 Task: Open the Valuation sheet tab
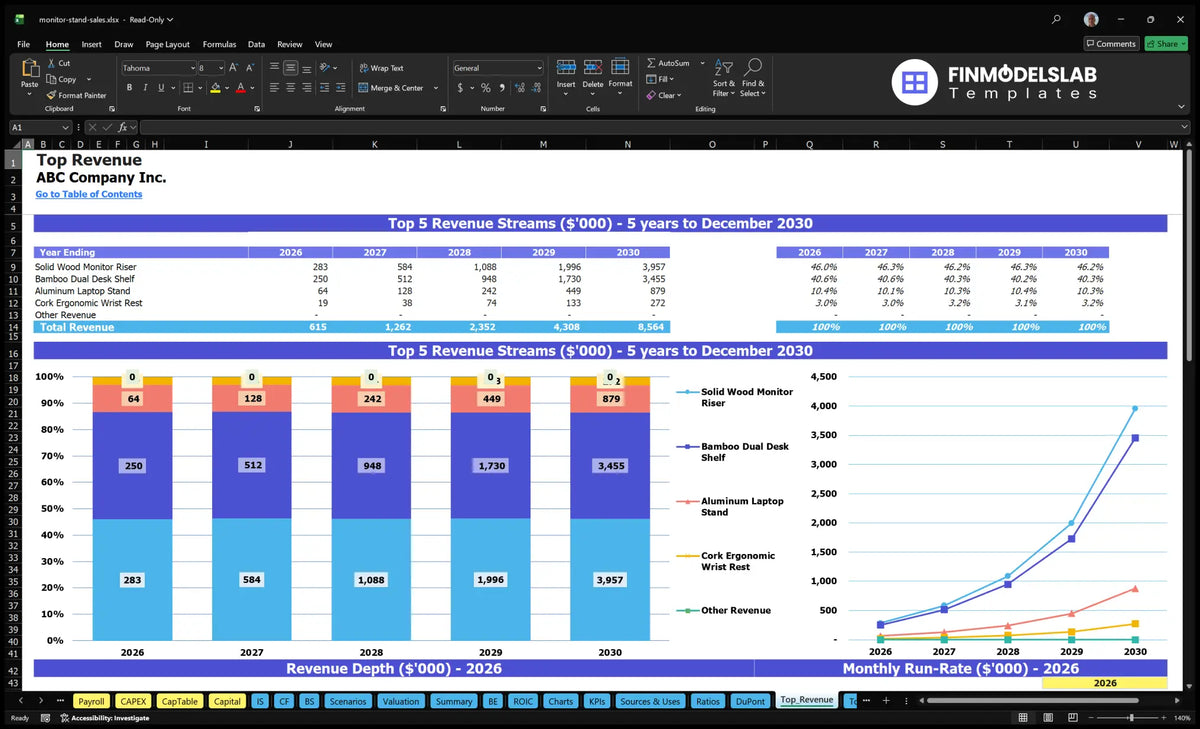click(x=401, y=701)
